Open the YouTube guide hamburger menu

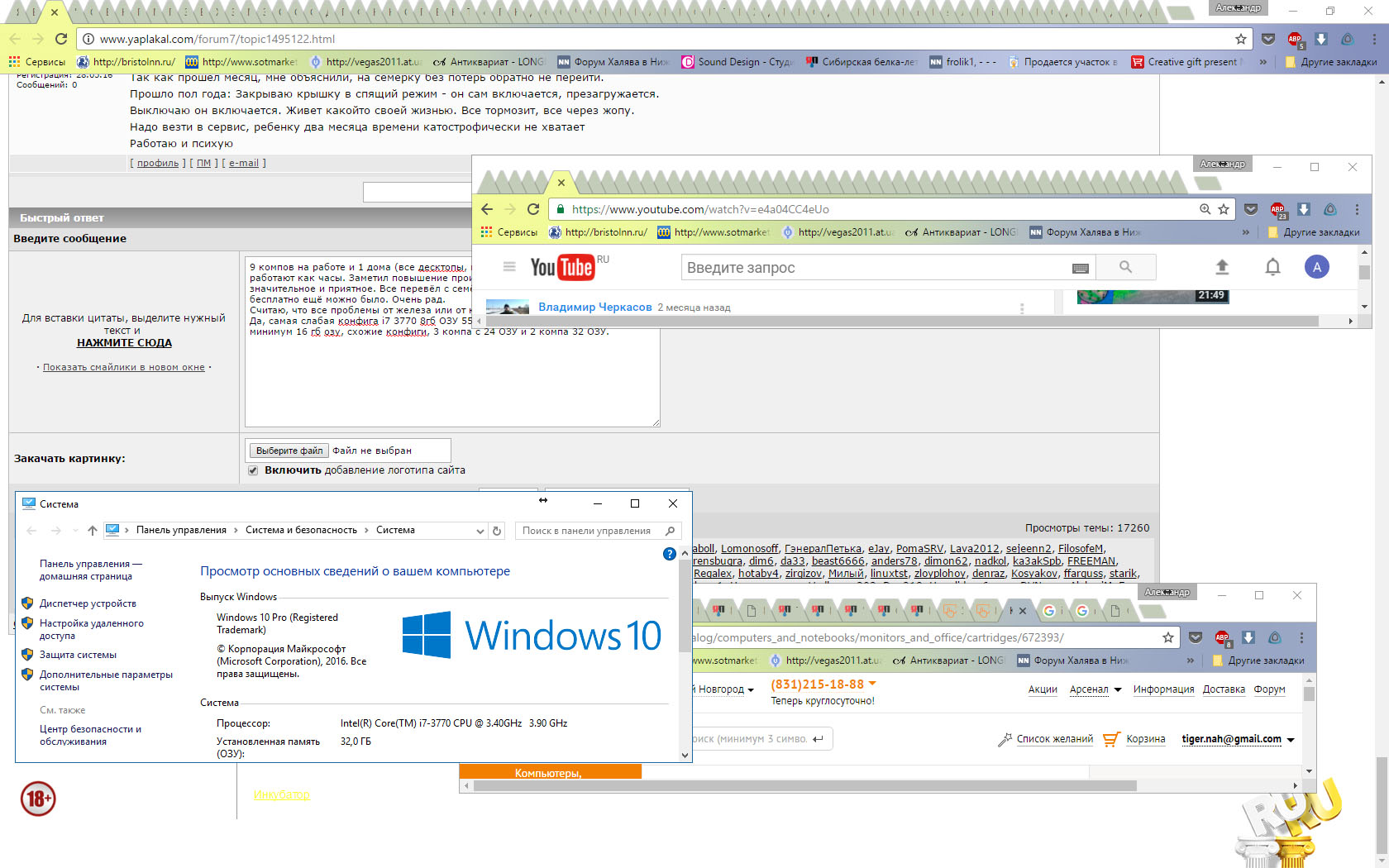509,266
